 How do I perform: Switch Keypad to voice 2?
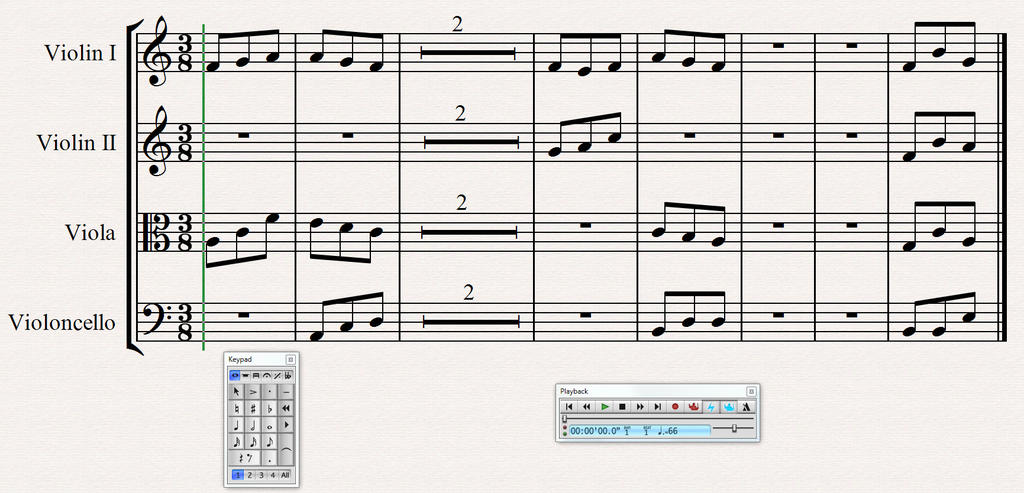pos(248,475)
